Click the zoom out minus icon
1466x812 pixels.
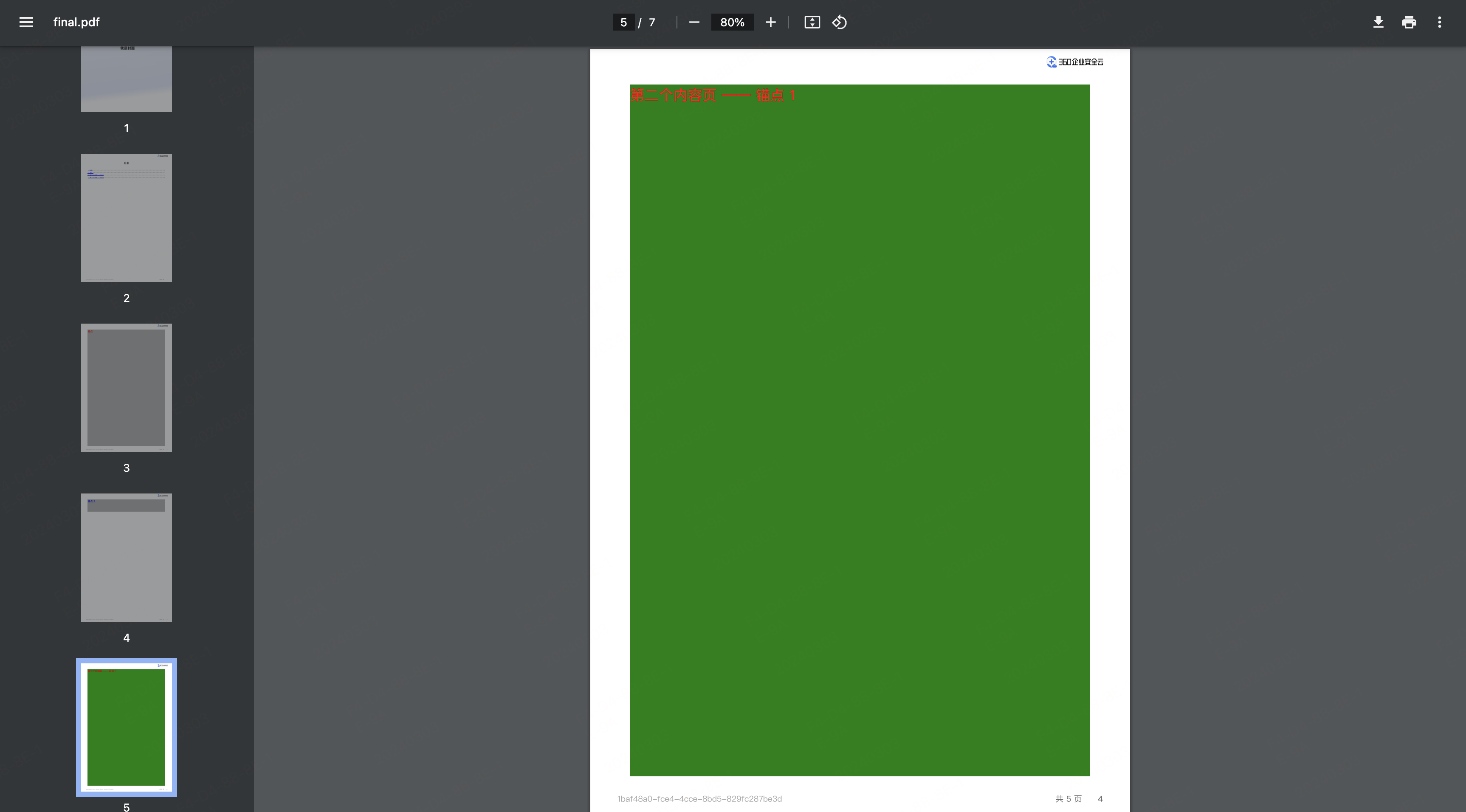694,22
